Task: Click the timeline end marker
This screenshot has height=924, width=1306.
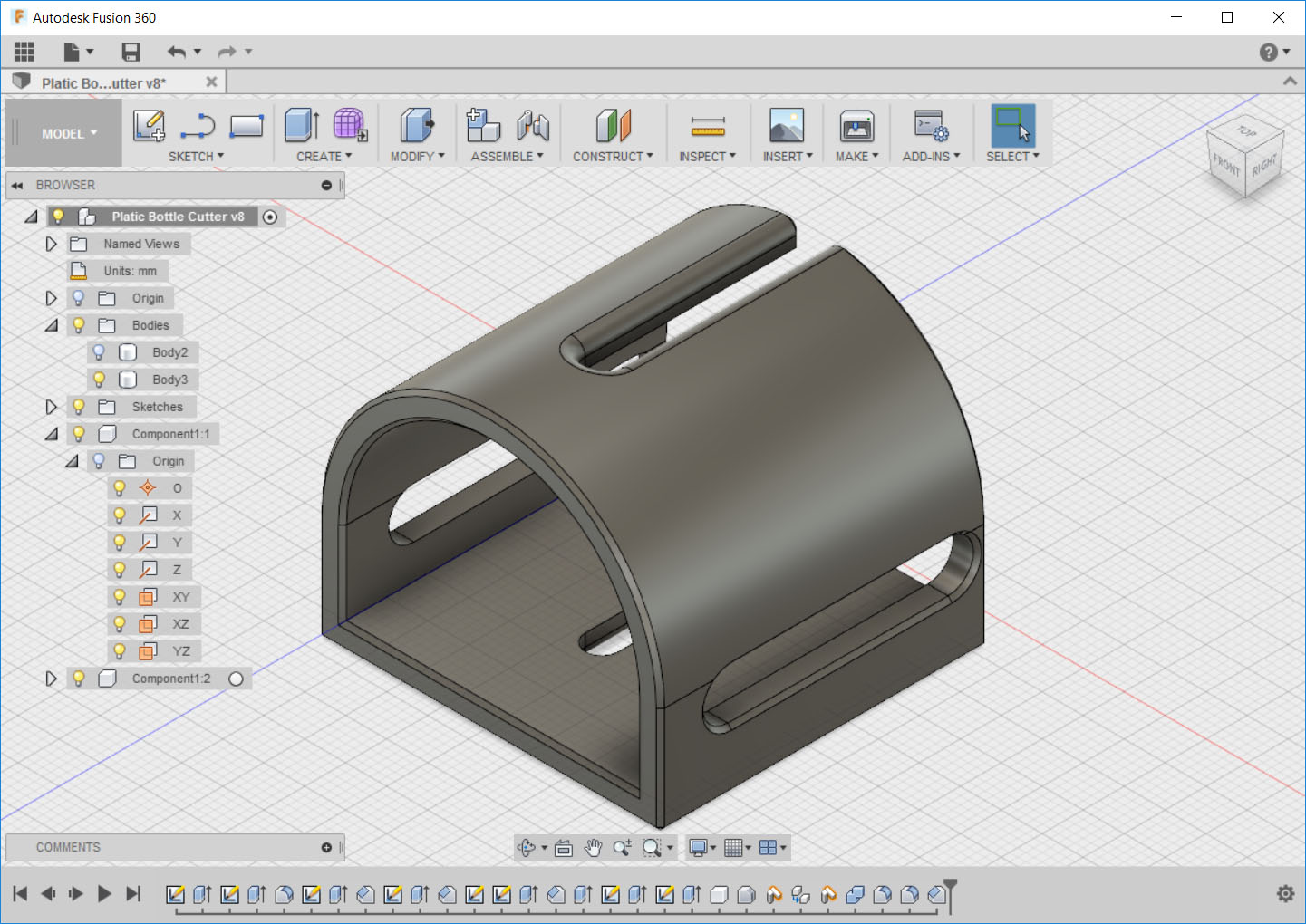Action: (950, 895)
